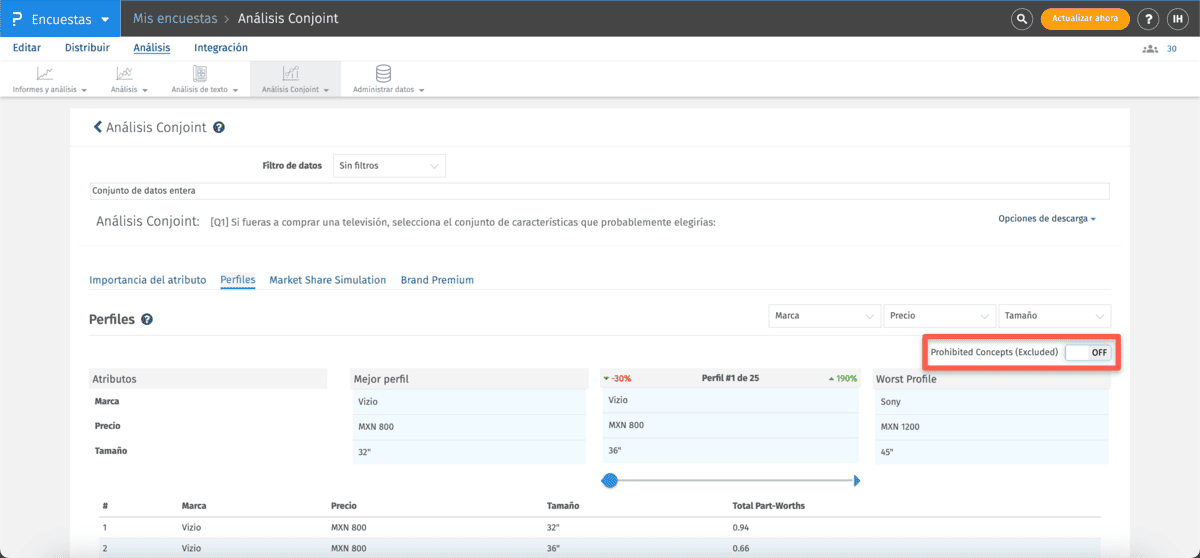
Task: Expand the Filtro de datos dropdown
Action: [389, 165]
